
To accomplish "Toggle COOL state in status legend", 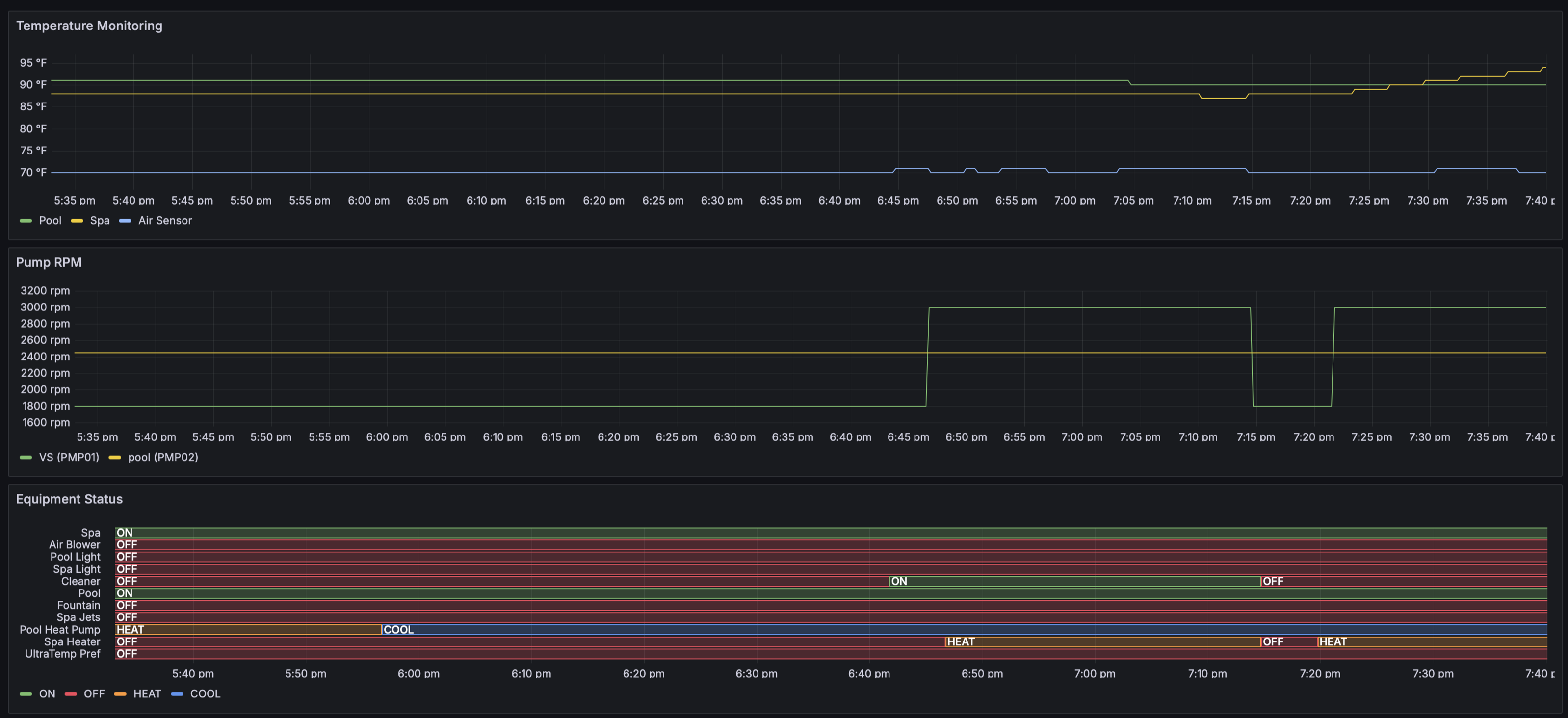I will 205,693.
